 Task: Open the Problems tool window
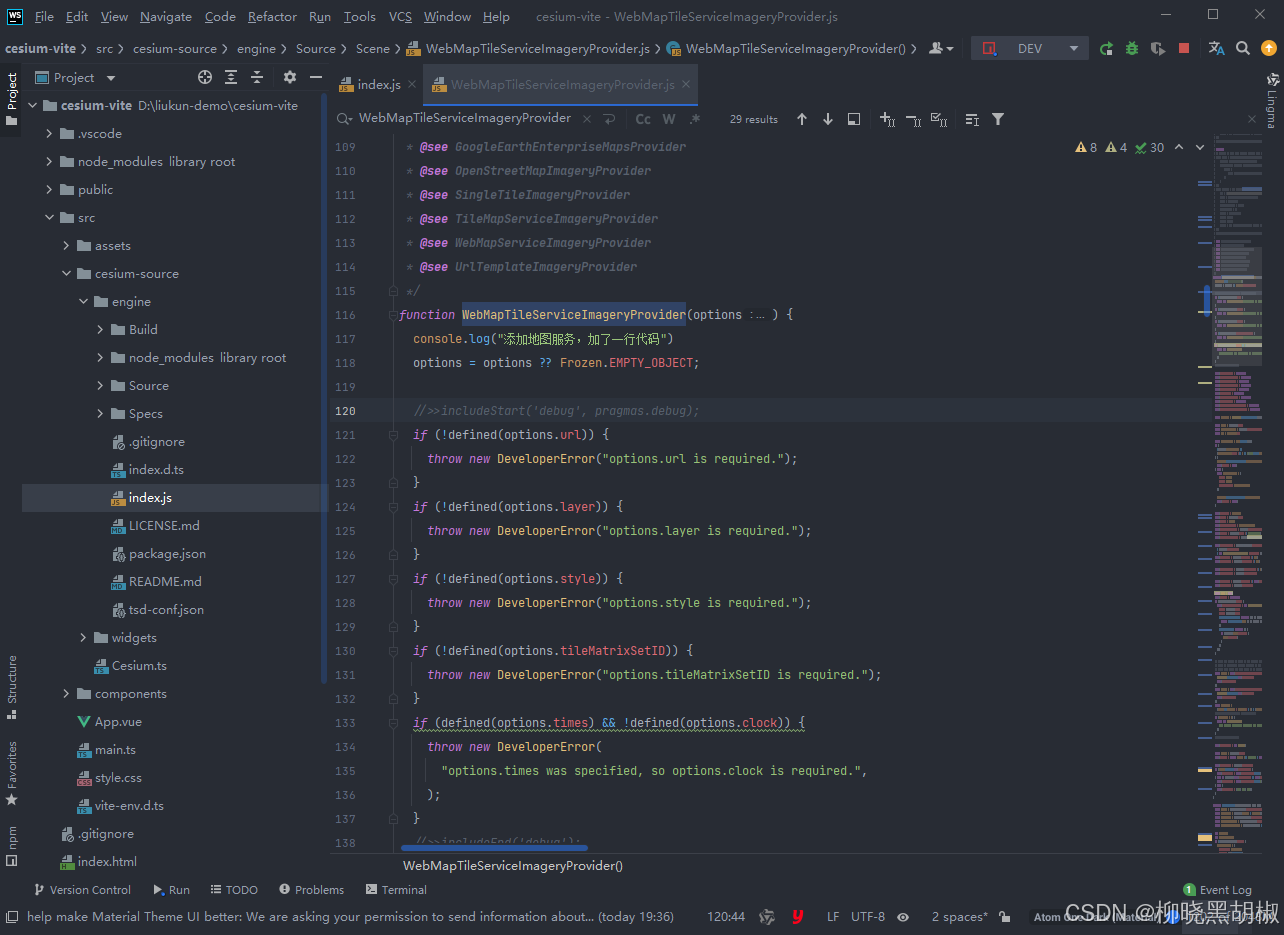click(311, 889)
